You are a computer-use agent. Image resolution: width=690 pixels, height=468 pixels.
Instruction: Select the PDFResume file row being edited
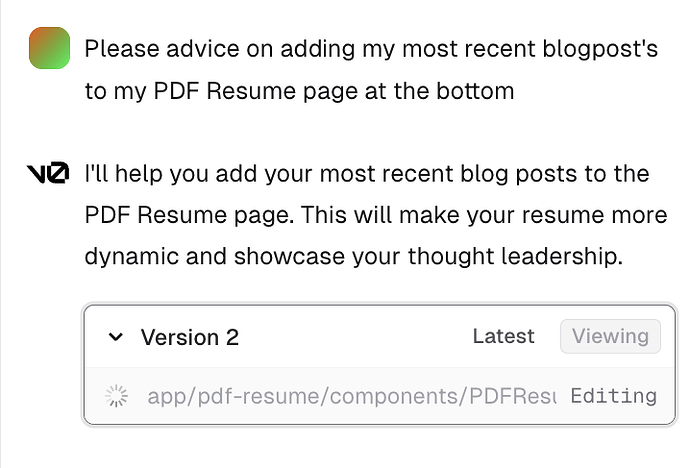[380, 396]
